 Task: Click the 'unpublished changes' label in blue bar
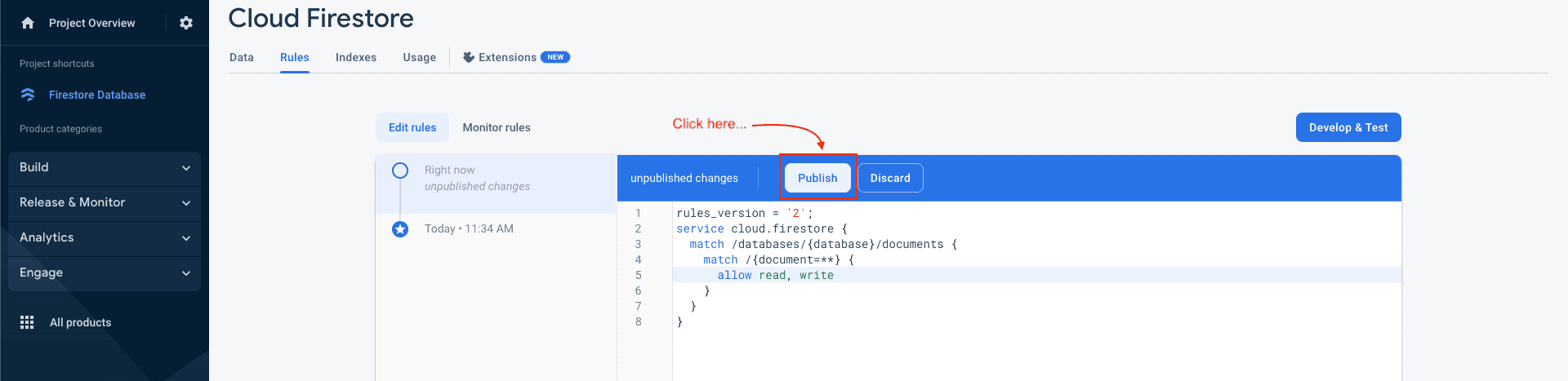pos(684,178)
